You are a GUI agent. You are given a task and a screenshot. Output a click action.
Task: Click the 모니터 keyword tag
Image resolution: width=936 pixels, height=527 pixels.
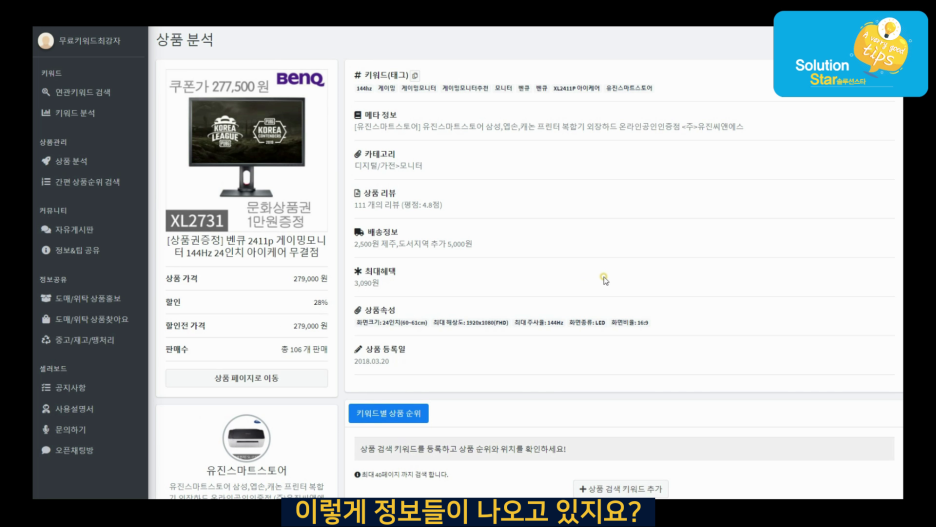point(503,88)
